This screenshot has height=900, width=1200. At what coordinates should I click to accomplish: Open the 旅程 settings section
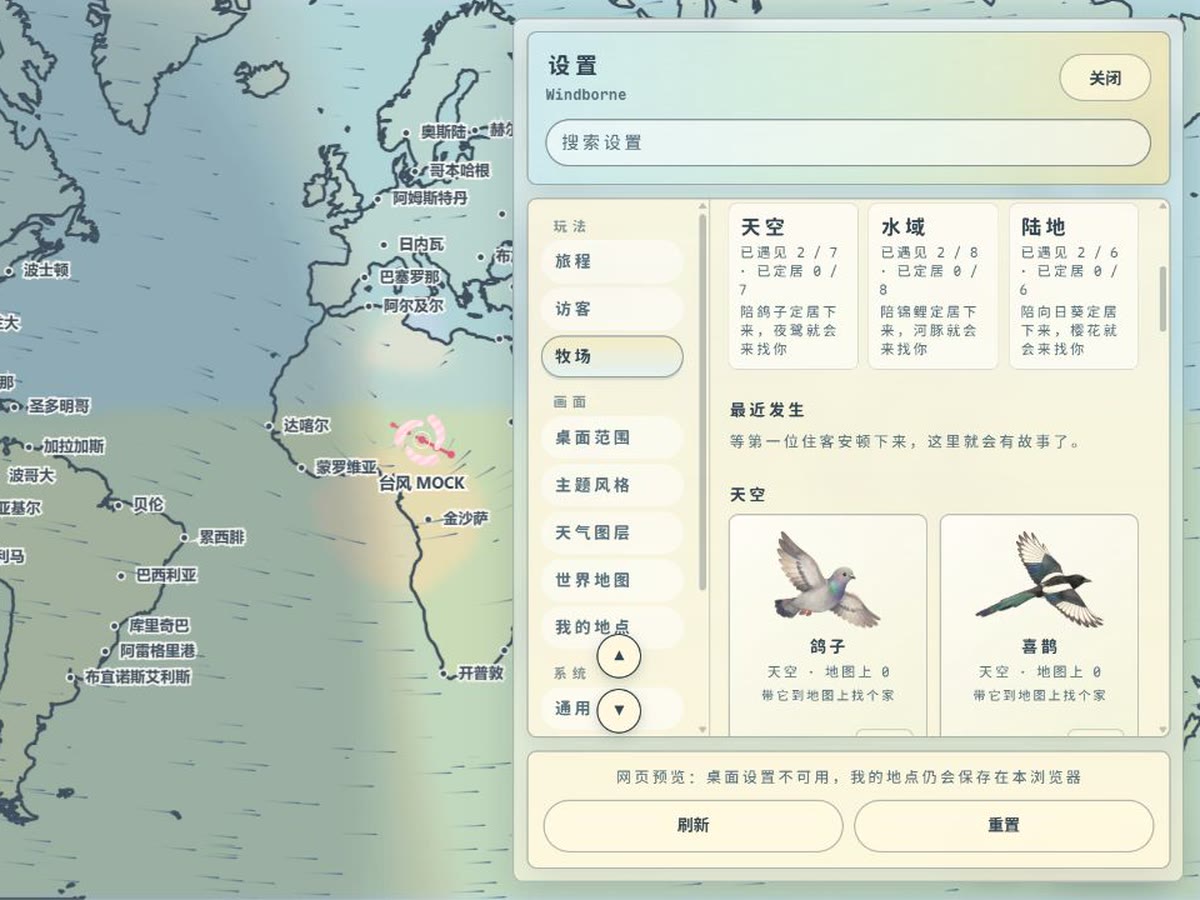(612, 261)
